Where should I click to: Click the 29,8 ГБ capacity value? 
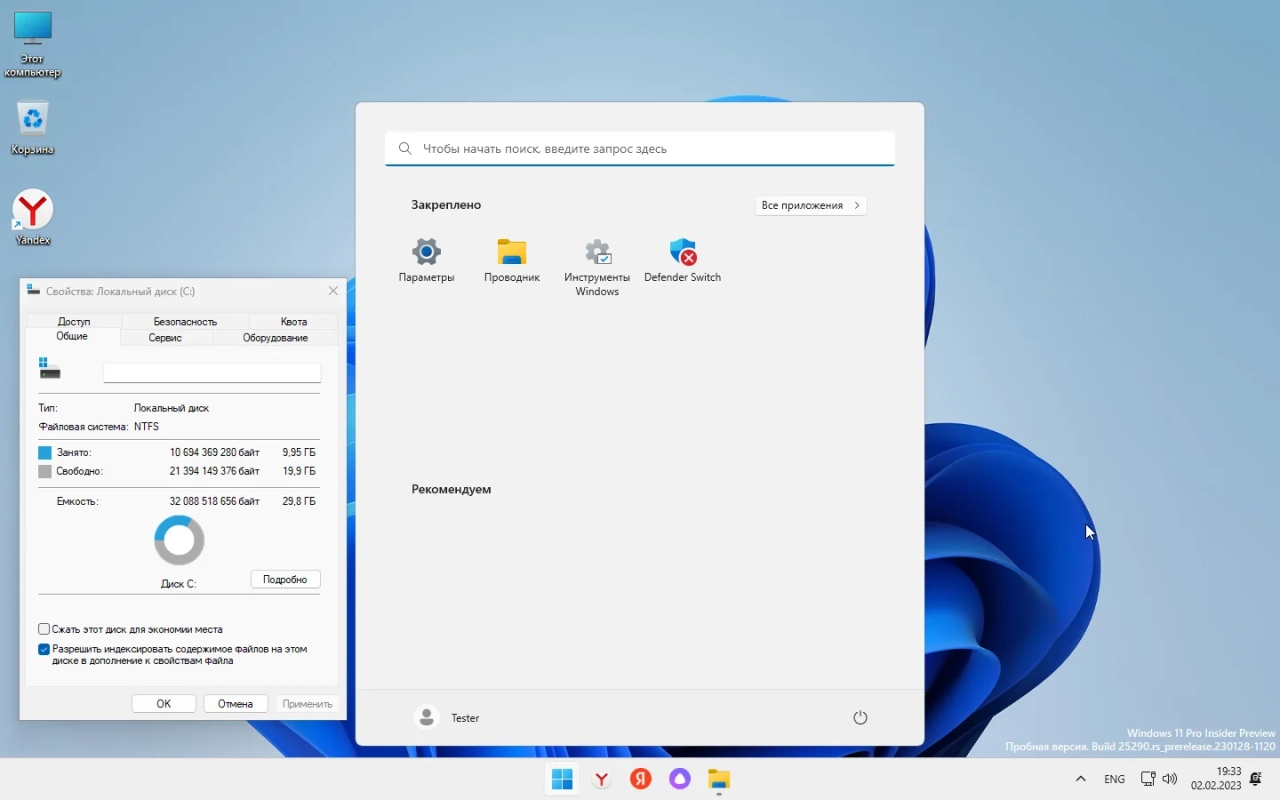point(299,501)
